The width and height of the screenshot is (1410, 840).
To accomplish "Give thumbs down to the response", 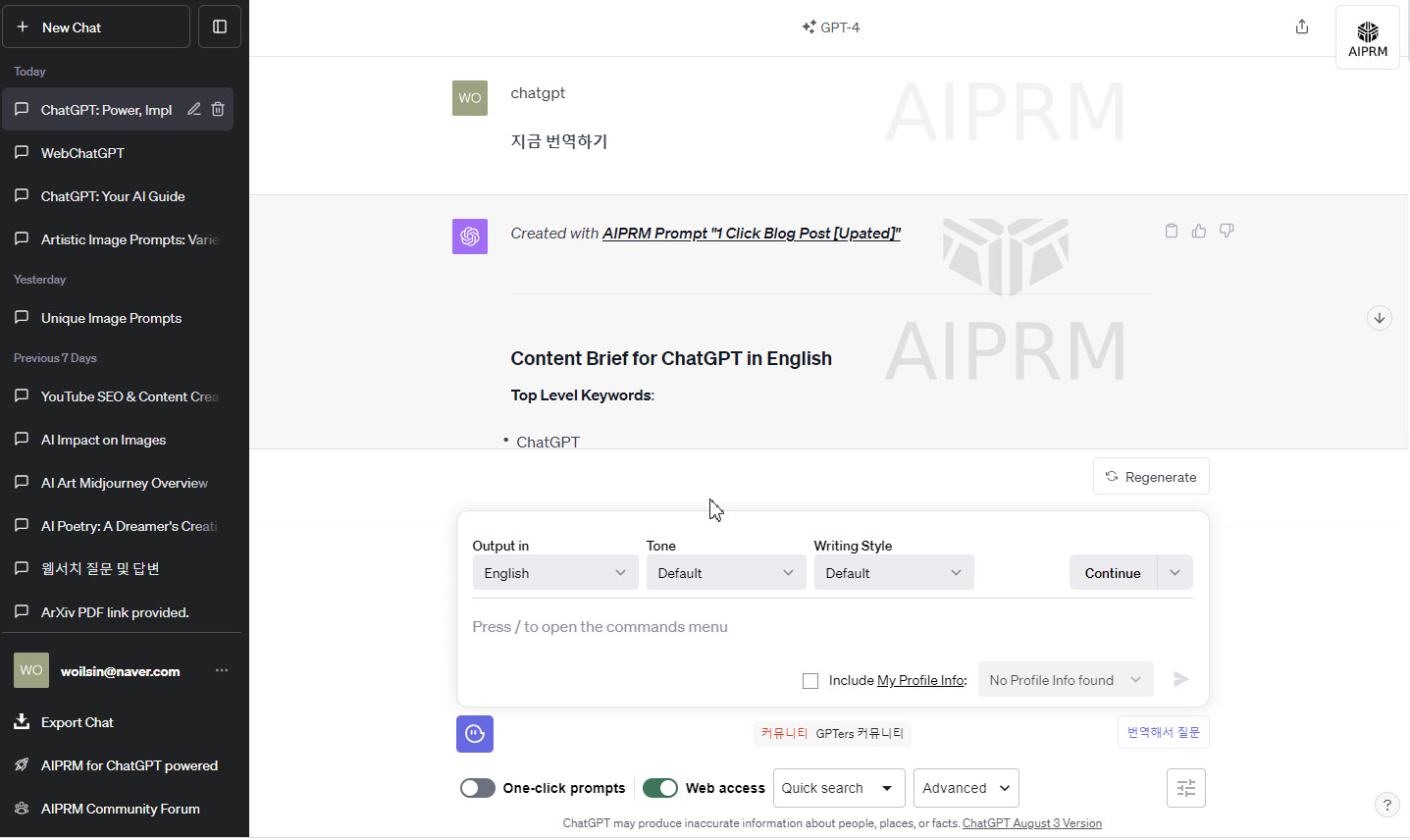I will coord(1227,231).
